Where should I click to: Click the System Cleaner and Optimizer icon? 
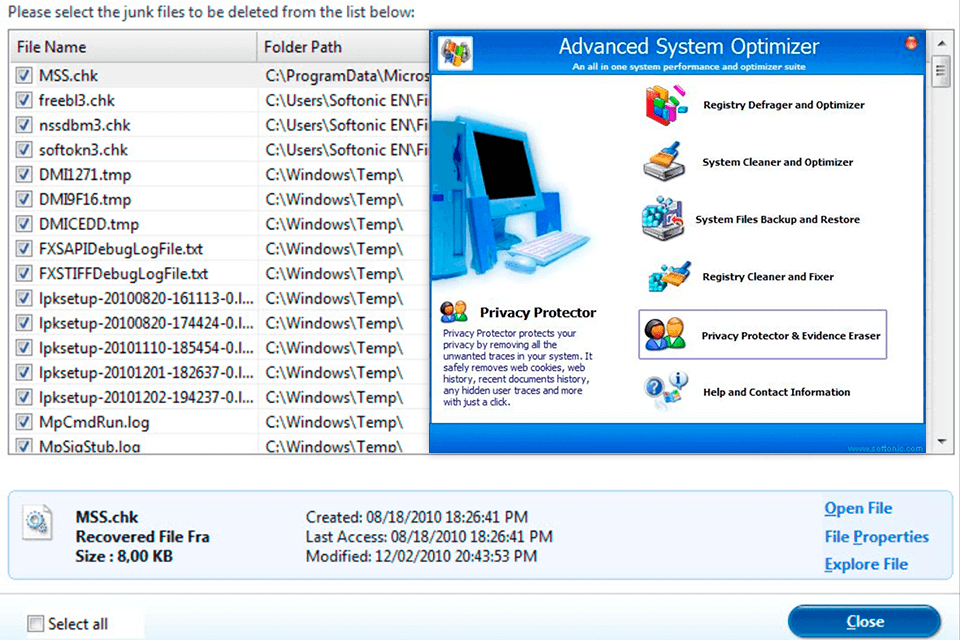click(664, 162)
